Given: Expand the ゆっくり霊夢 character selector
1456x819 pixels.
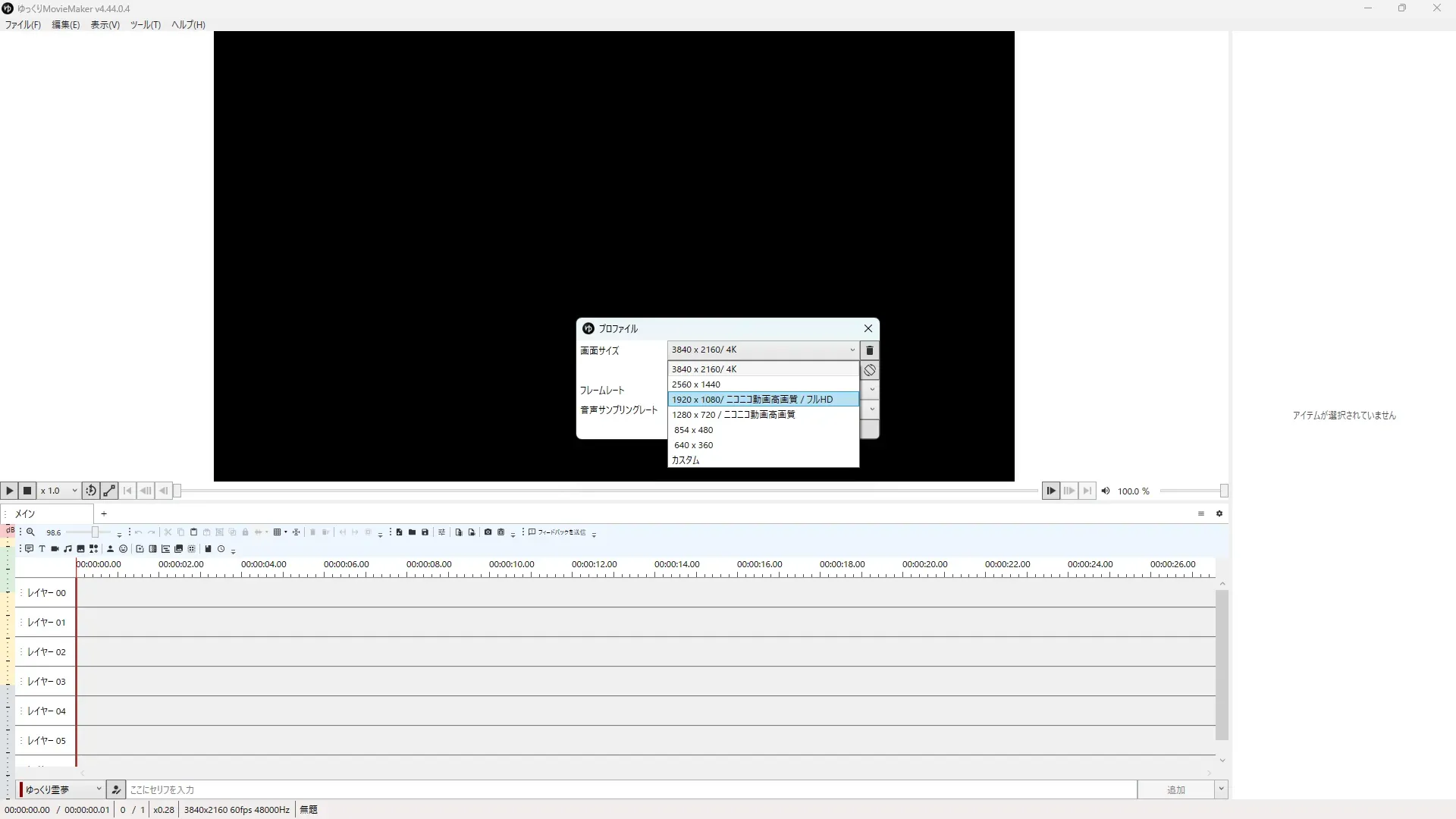Looking at the screenshot, I should pyautogui.click(x=62, y=789).
